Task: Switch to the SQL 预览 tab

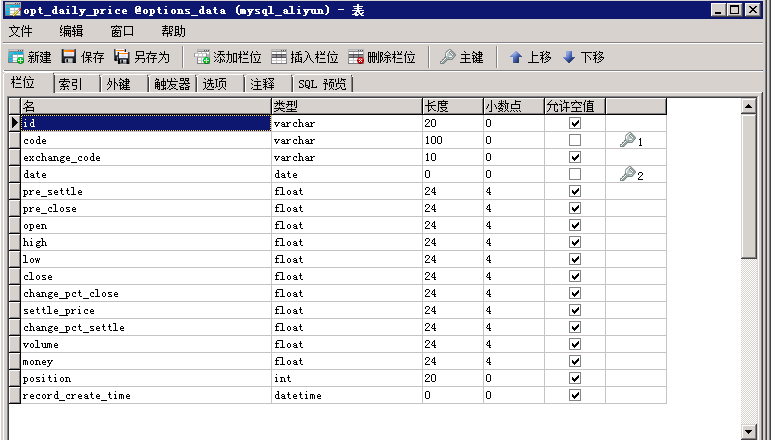Action: coord(323,84)
